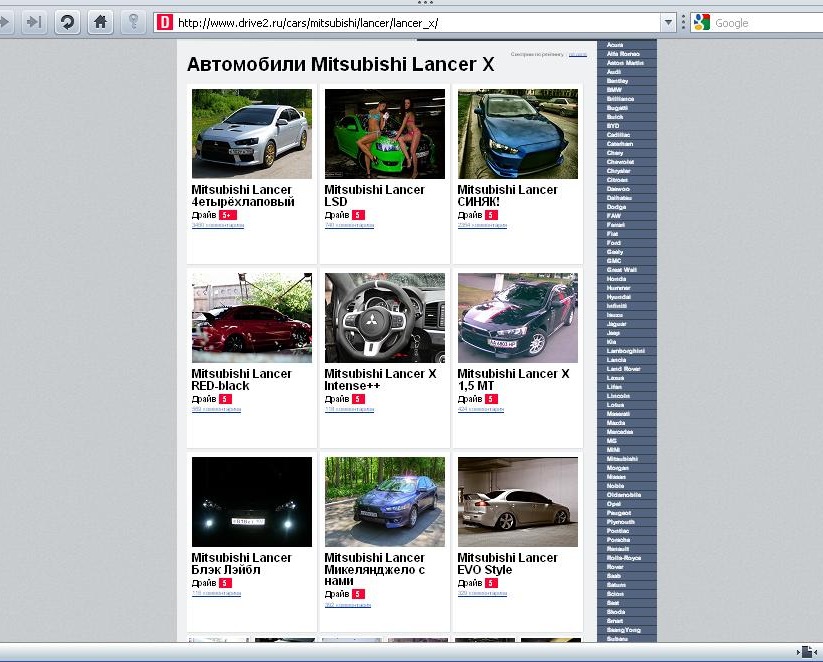Screen dimensions: 823x662
Task: Open the address bar history dropdown
Action: pyautogui.click(x=668, y=23)
